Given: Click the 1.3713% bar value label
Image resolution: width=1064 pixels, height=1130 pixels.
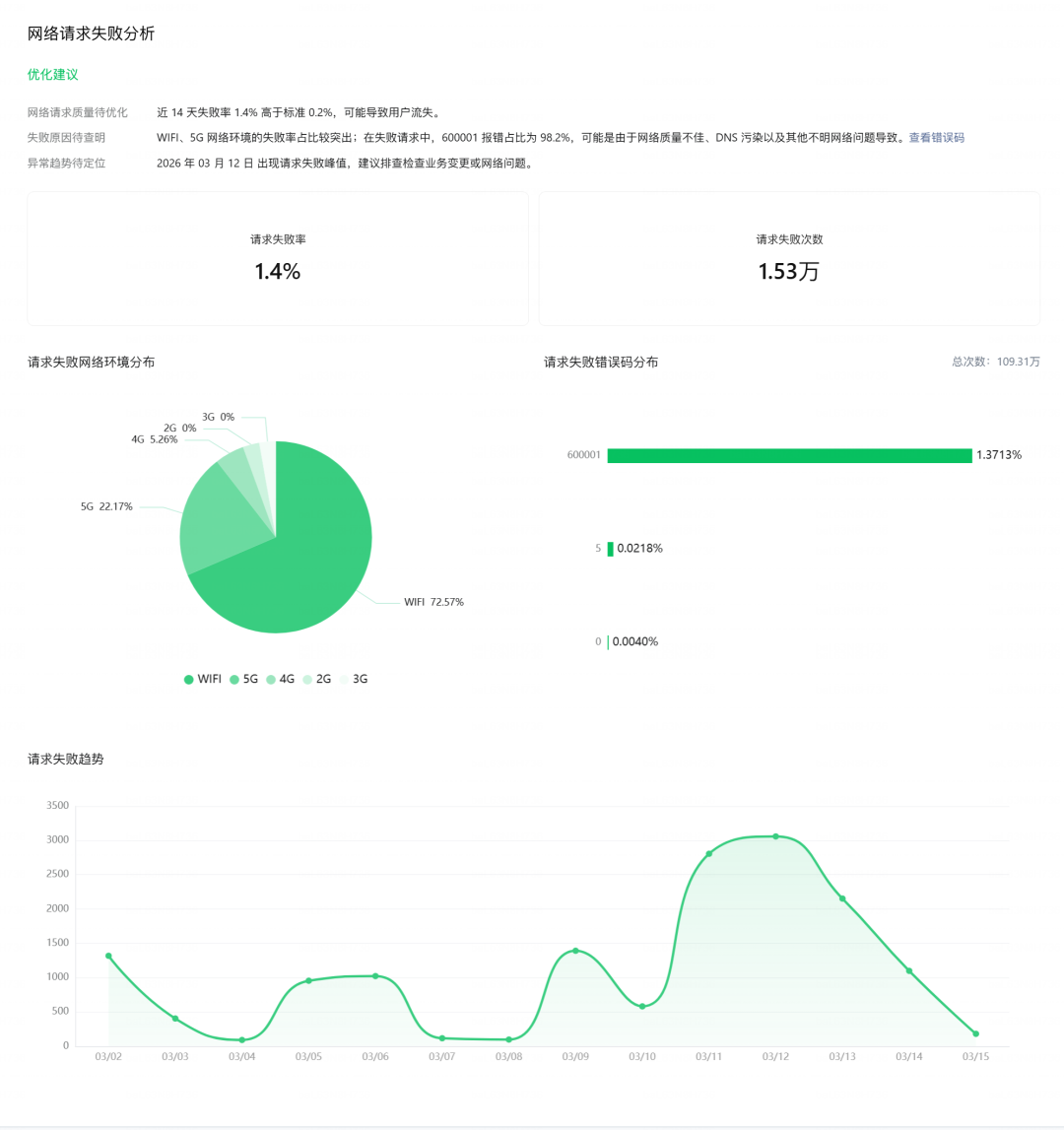Looking at the screenshot, I should pyautogui.click(x=999, y=455).
